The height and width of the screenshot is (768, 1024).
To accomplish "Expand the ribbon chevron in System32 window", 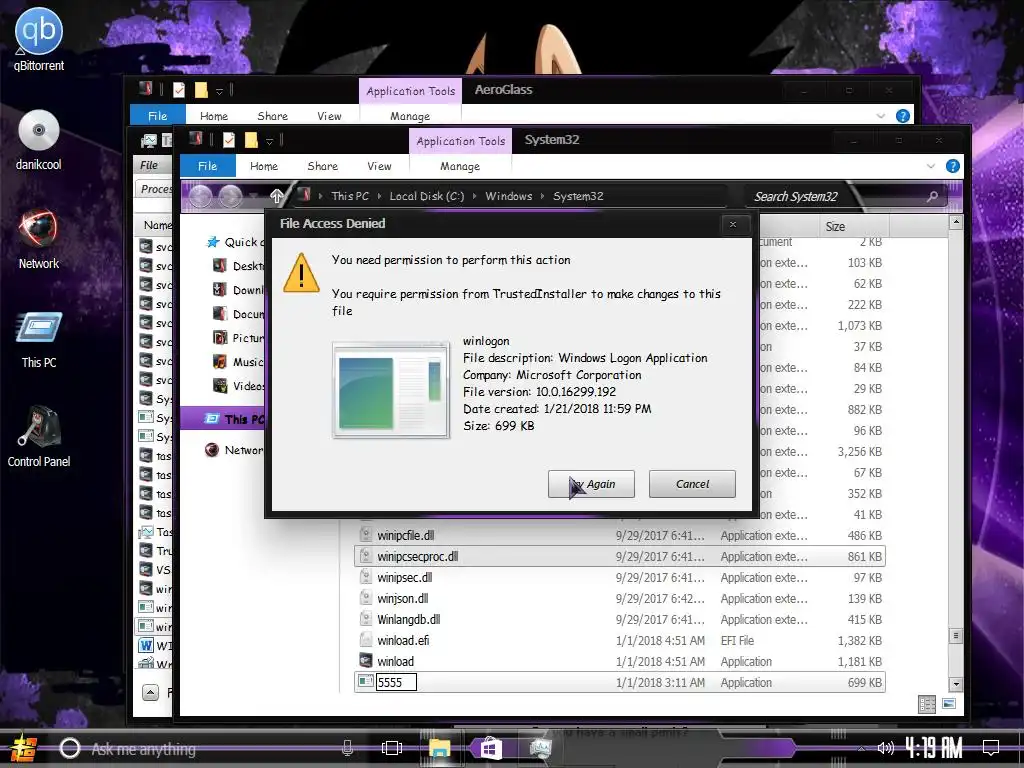I will (x=931, y=166).
